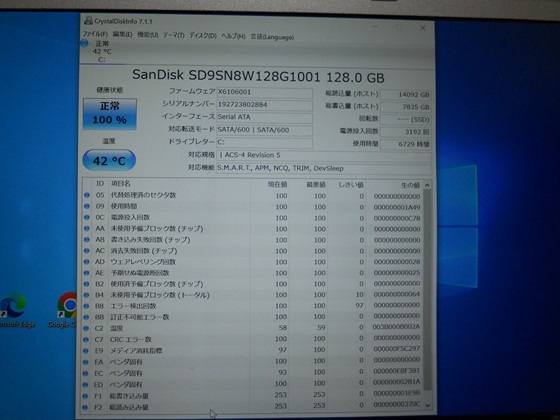The image size is (560, 420).
Task: Select the メディア消耗指標 row name
Action: coord(136,351)
